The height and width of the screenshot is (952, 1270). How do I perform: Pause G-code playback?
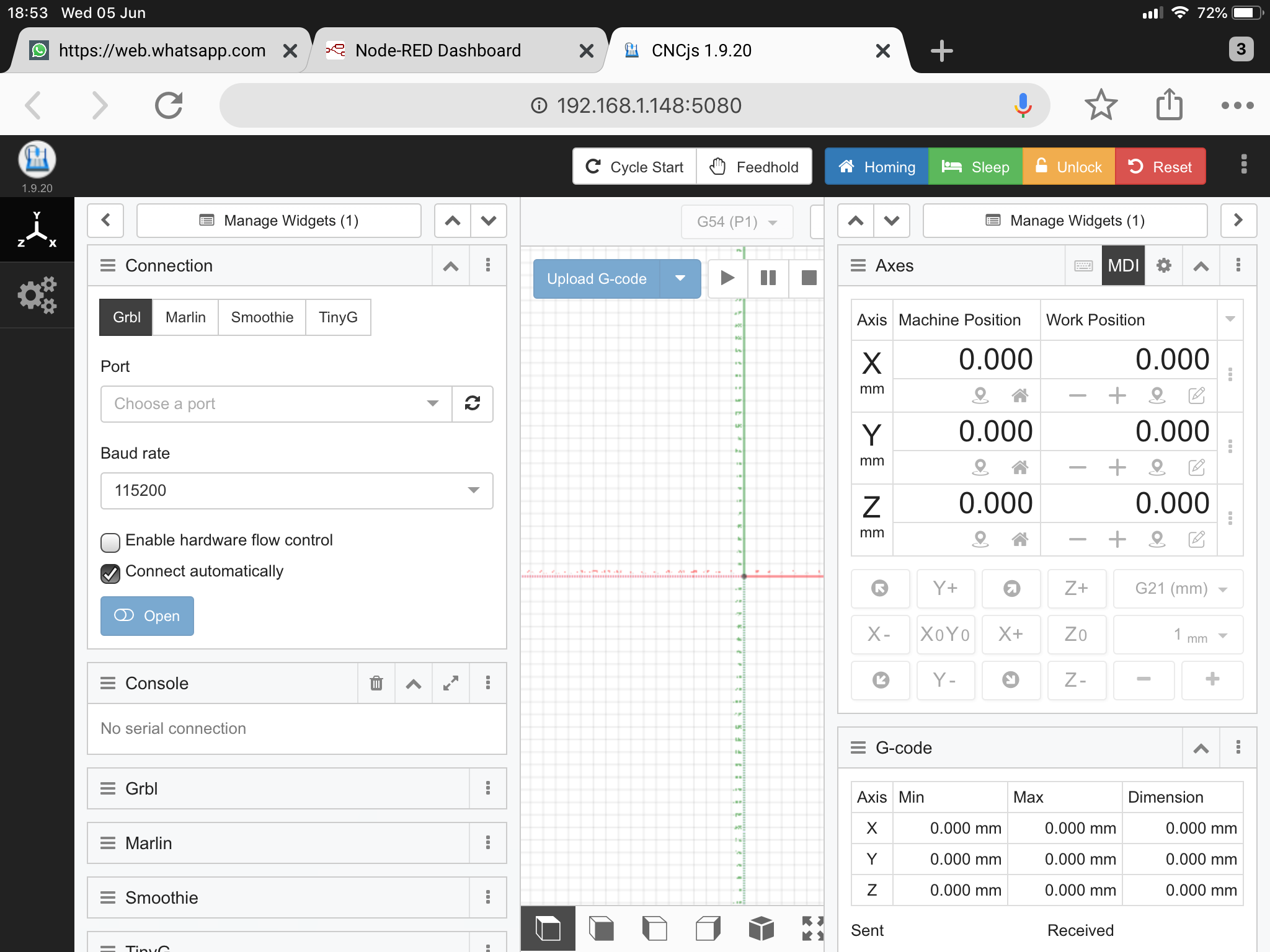[768, 278]
